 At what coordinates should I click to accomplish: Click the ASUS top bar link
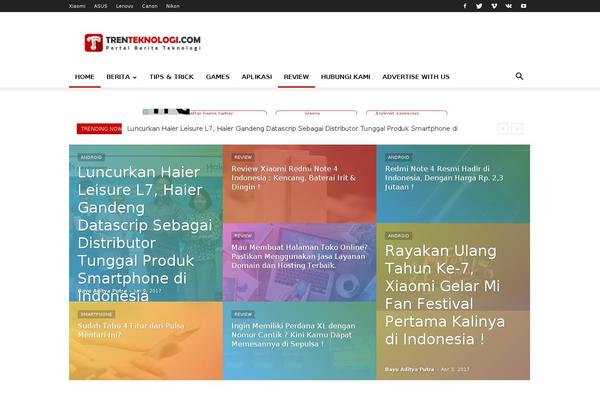(x=101, y=6)
